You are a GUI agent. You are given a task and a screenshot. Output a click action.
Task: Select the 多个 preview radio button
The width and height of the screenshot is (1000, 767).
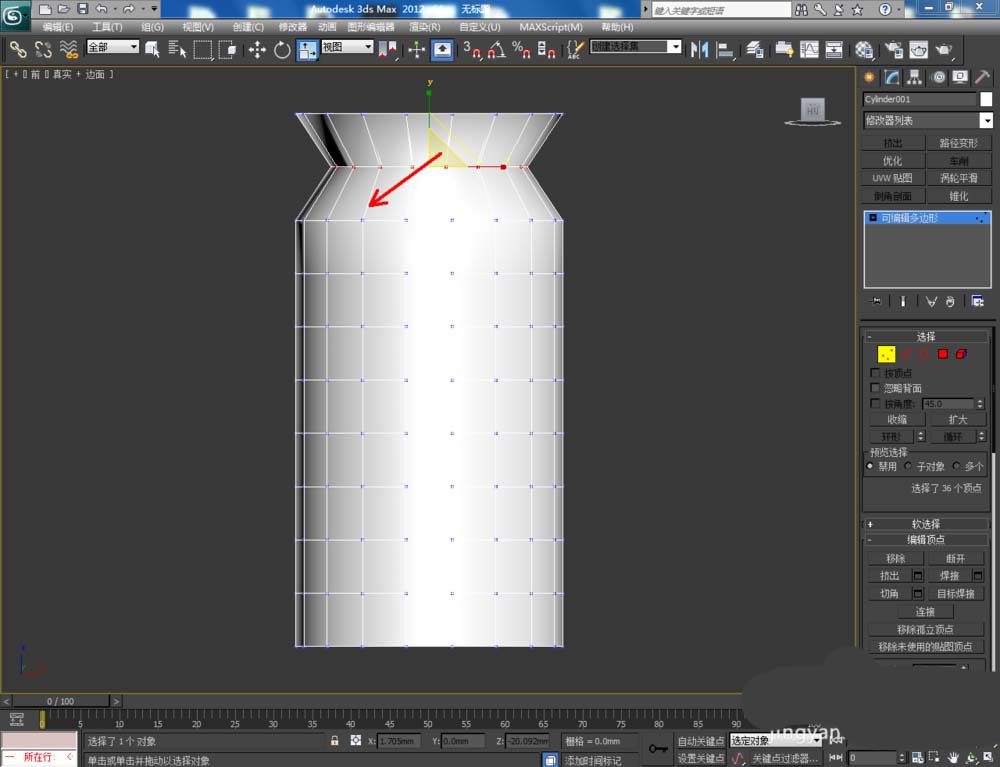(x=956, y=466)
